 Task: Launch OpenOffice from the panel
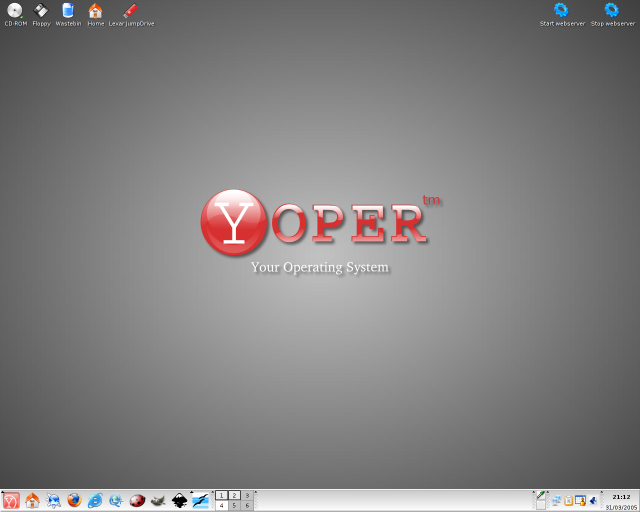click(x=200, y=501)
